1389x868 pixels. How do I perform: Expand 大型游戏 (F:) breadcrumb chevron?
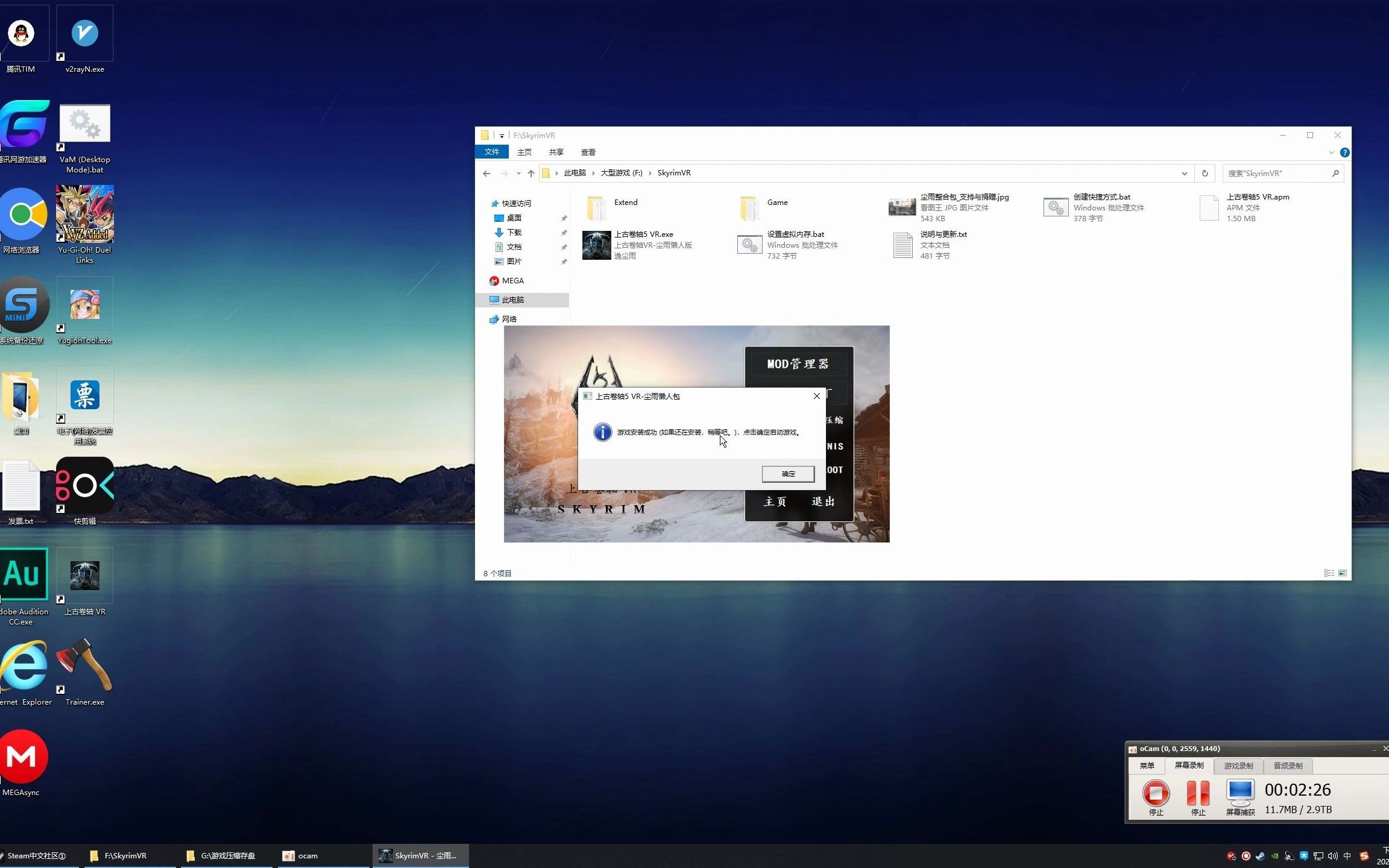[x=650, y=173]
